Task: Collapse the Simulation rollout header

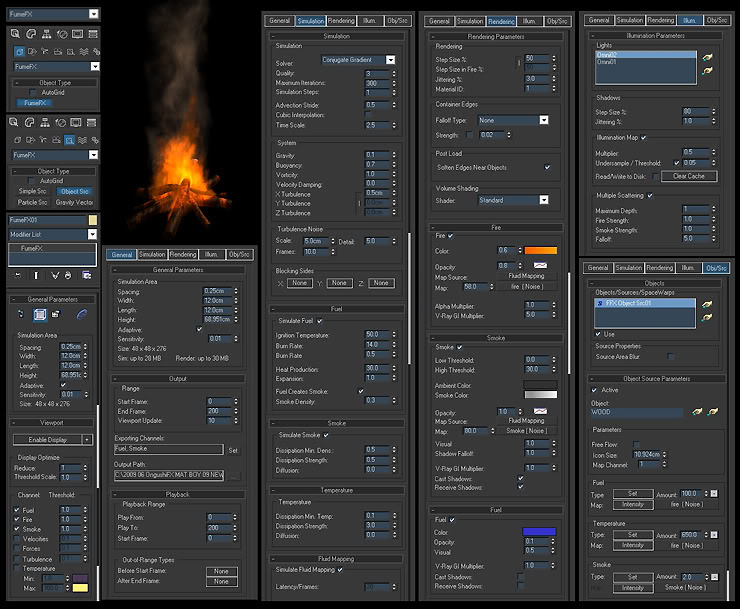Action: click(x=337, y=36)
